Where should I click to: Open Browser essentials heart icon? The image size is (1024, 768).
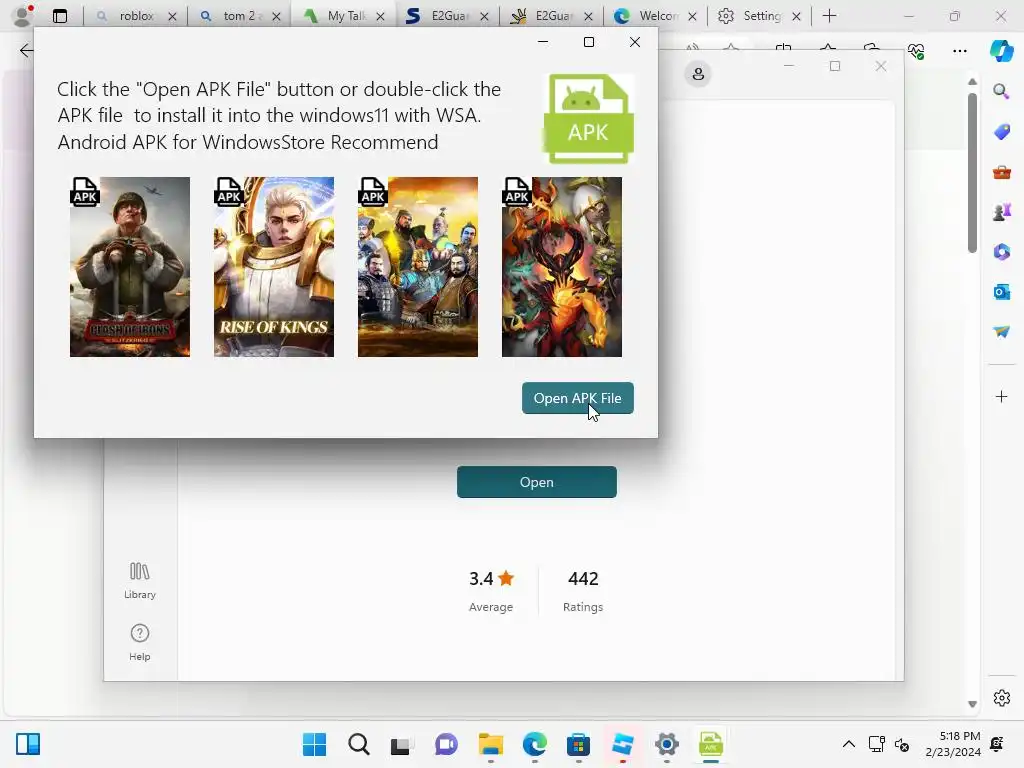[916, 50]
